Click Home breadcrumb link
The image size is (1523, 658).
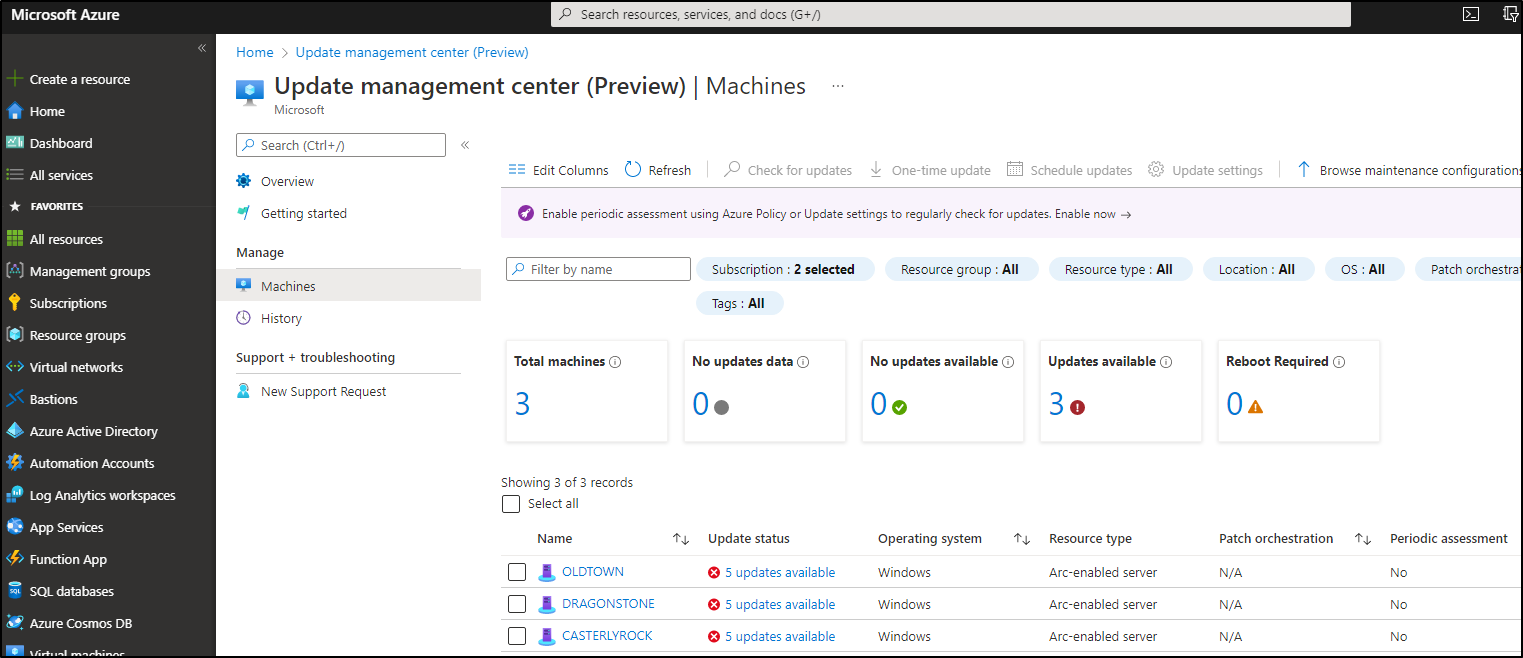click(255, 52)
